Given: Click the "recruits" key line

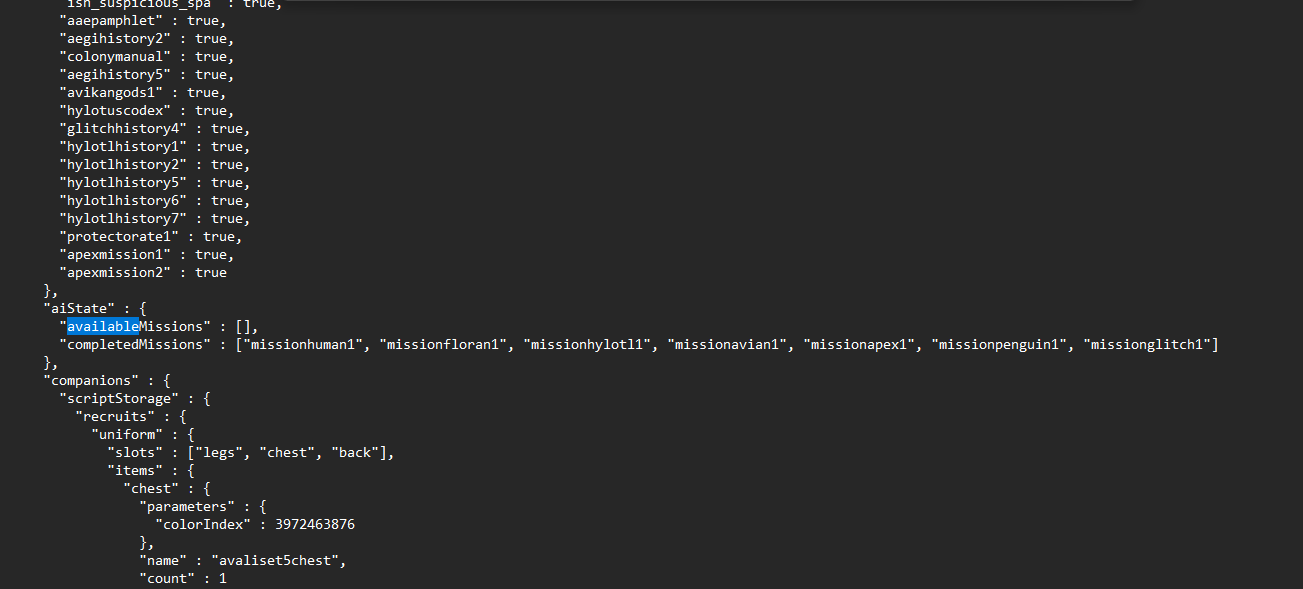Looking at the screenshot, I should tap(115, 416).
